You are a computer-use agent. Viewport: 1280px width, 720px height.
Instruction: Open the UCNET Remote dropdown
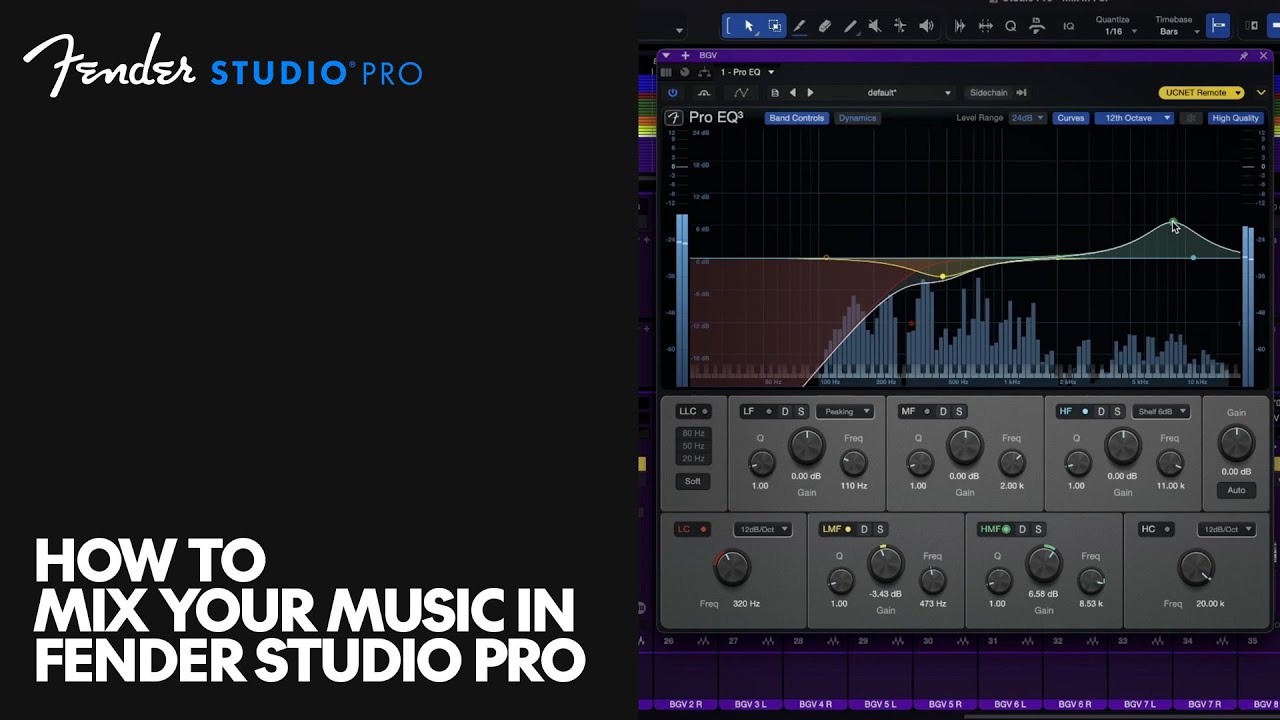(x=1201, y=93)
